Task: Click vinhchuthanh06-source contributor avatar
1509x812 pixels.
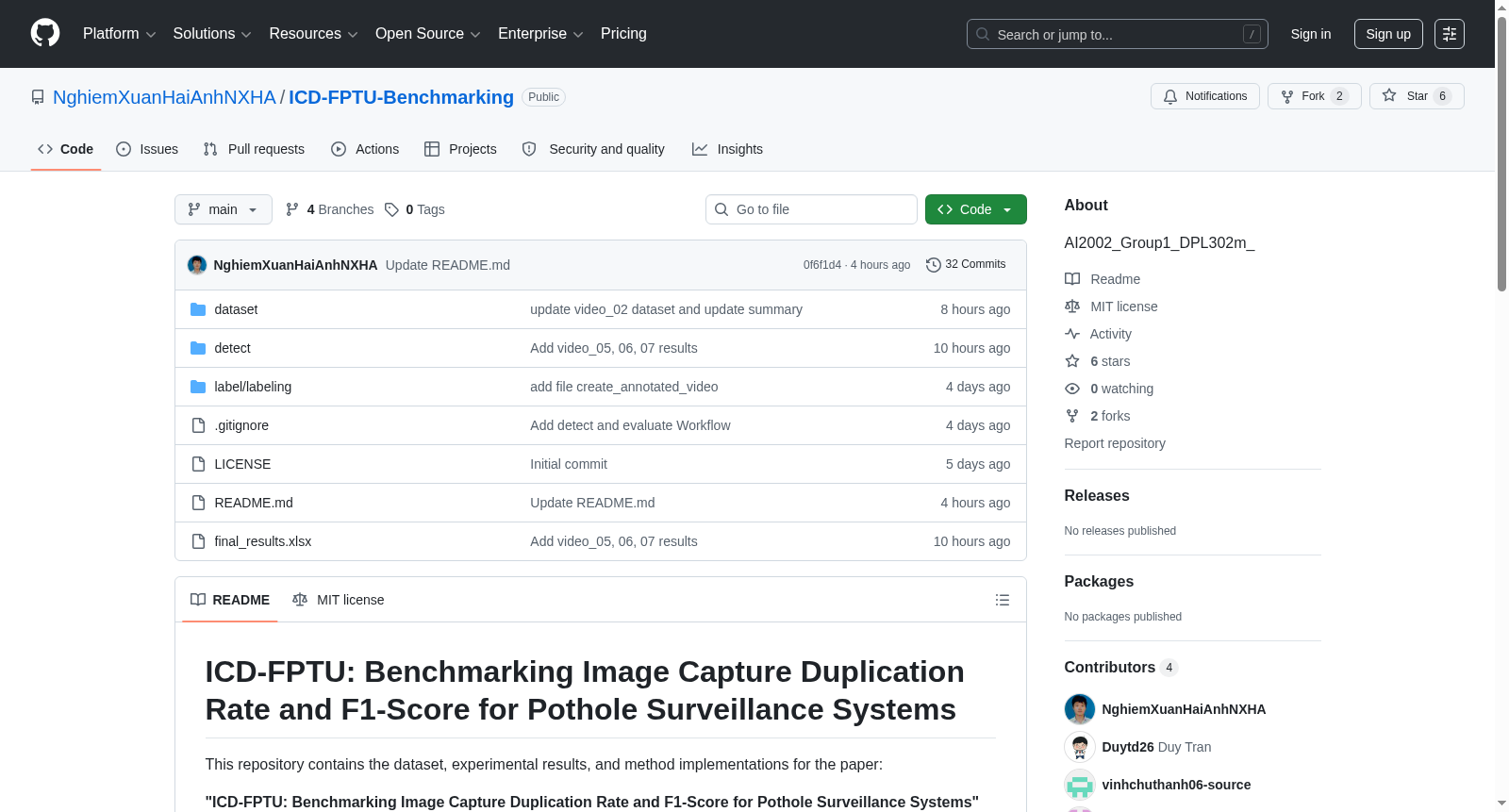Action: click(x=1080, y=785)
